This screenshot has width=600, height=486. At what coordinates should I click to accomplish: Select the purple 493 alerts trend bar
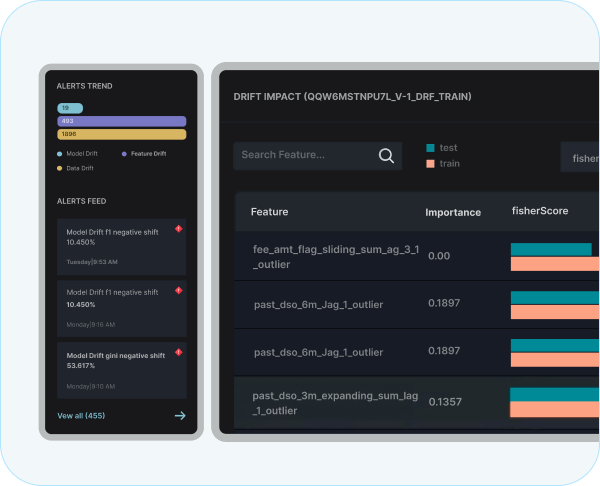121,121
